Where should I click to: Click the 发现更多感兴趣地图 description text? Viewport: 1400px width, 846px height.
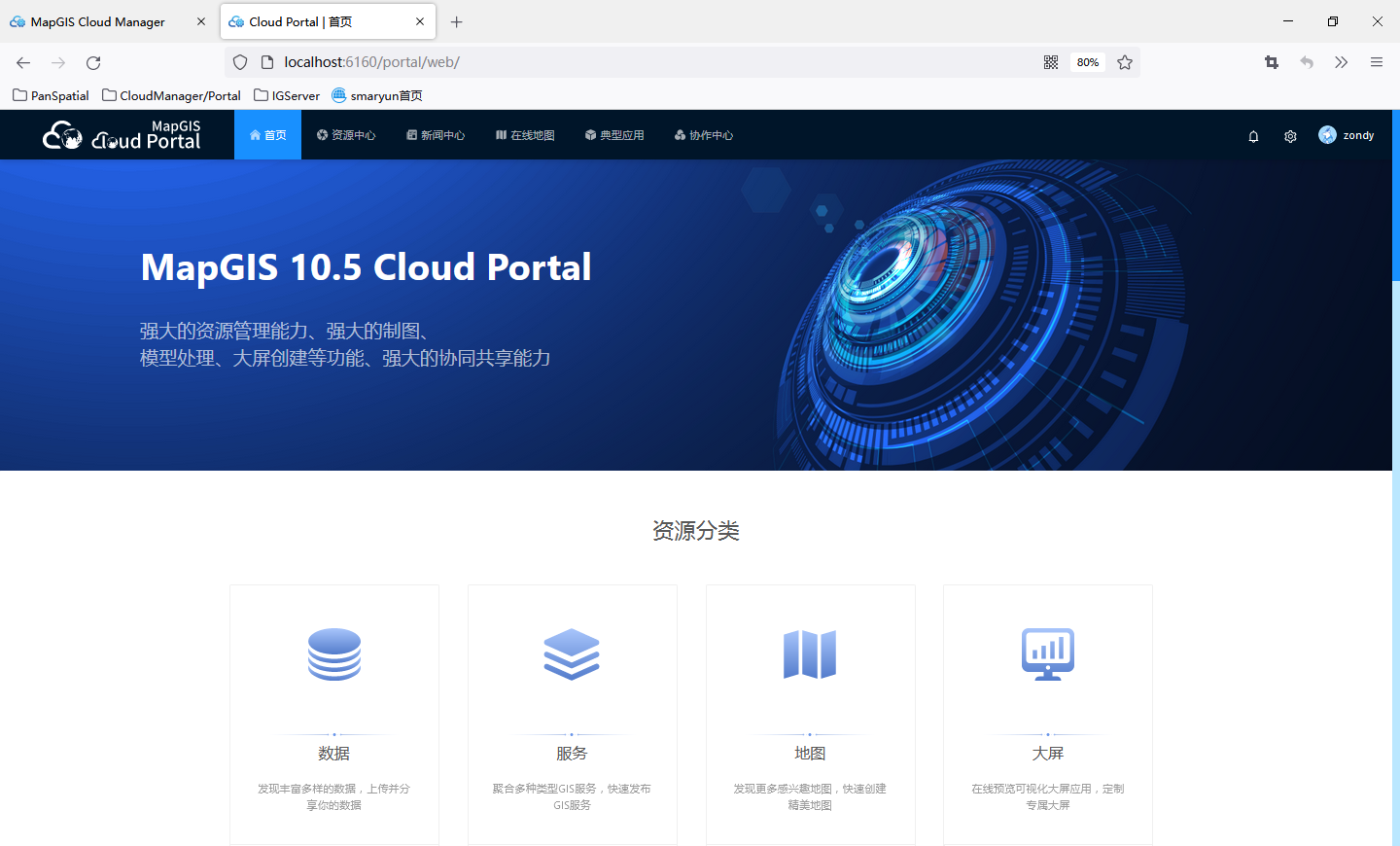810,796
